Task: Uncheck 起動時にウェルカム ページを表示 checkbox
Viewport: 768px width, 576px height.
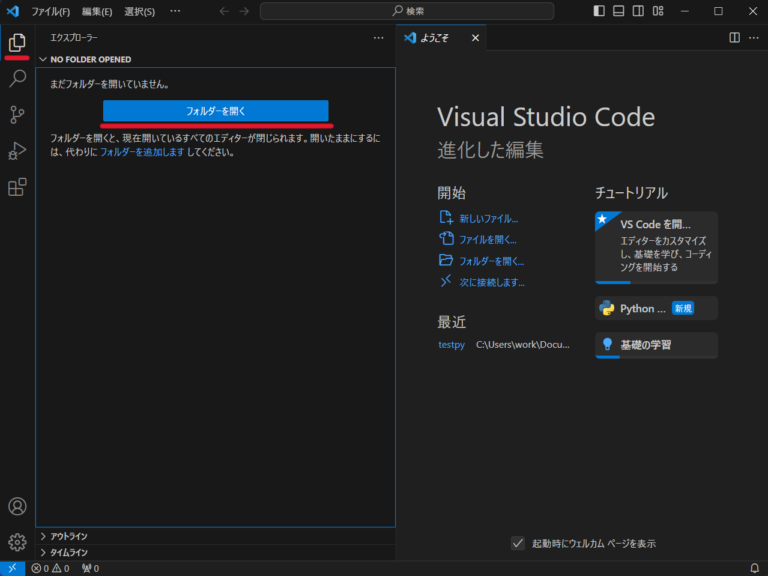Action: pos(518,543)
